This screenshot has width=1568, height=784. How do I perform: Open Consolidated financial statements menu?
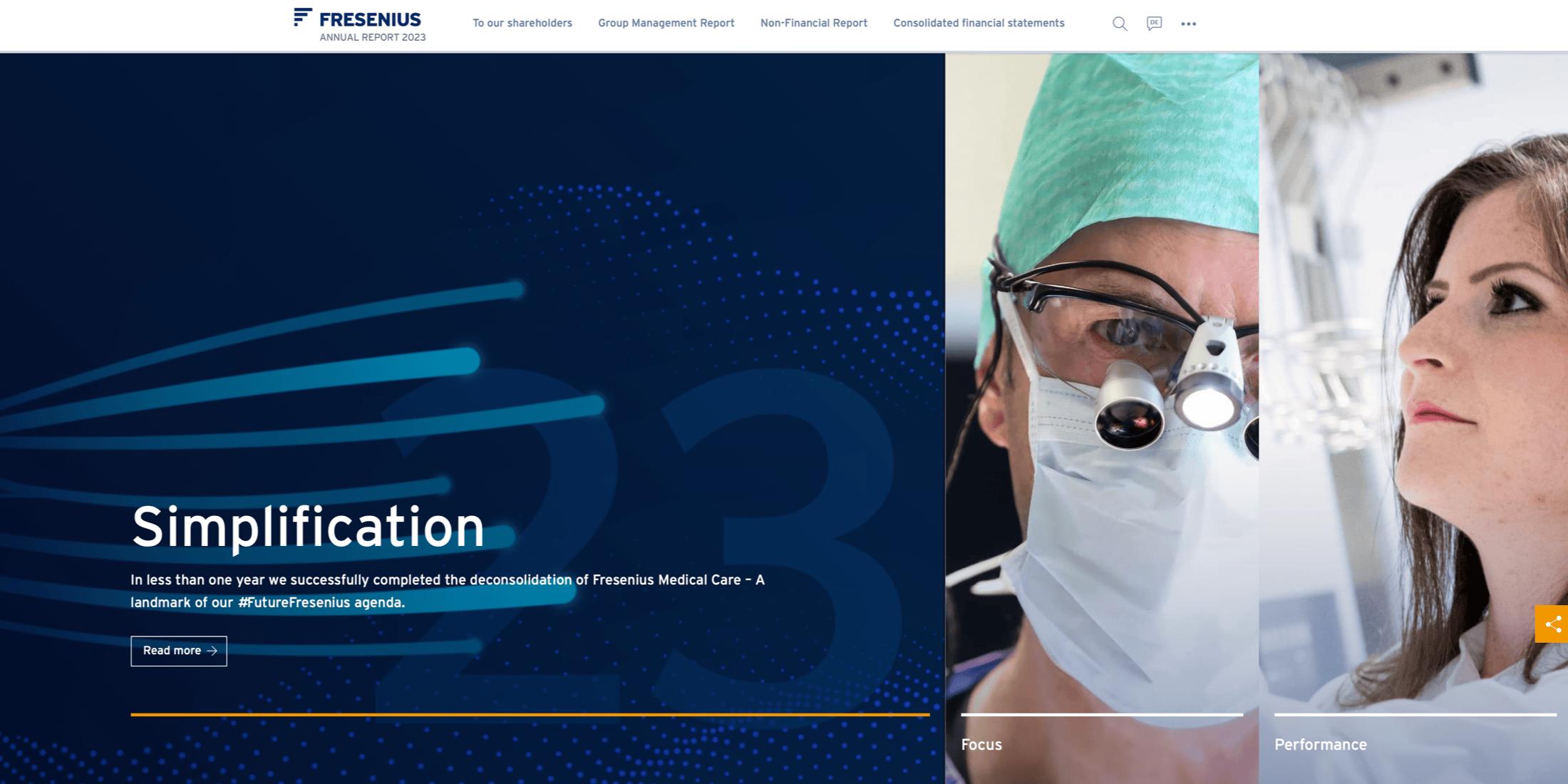[x=979, y=23]
